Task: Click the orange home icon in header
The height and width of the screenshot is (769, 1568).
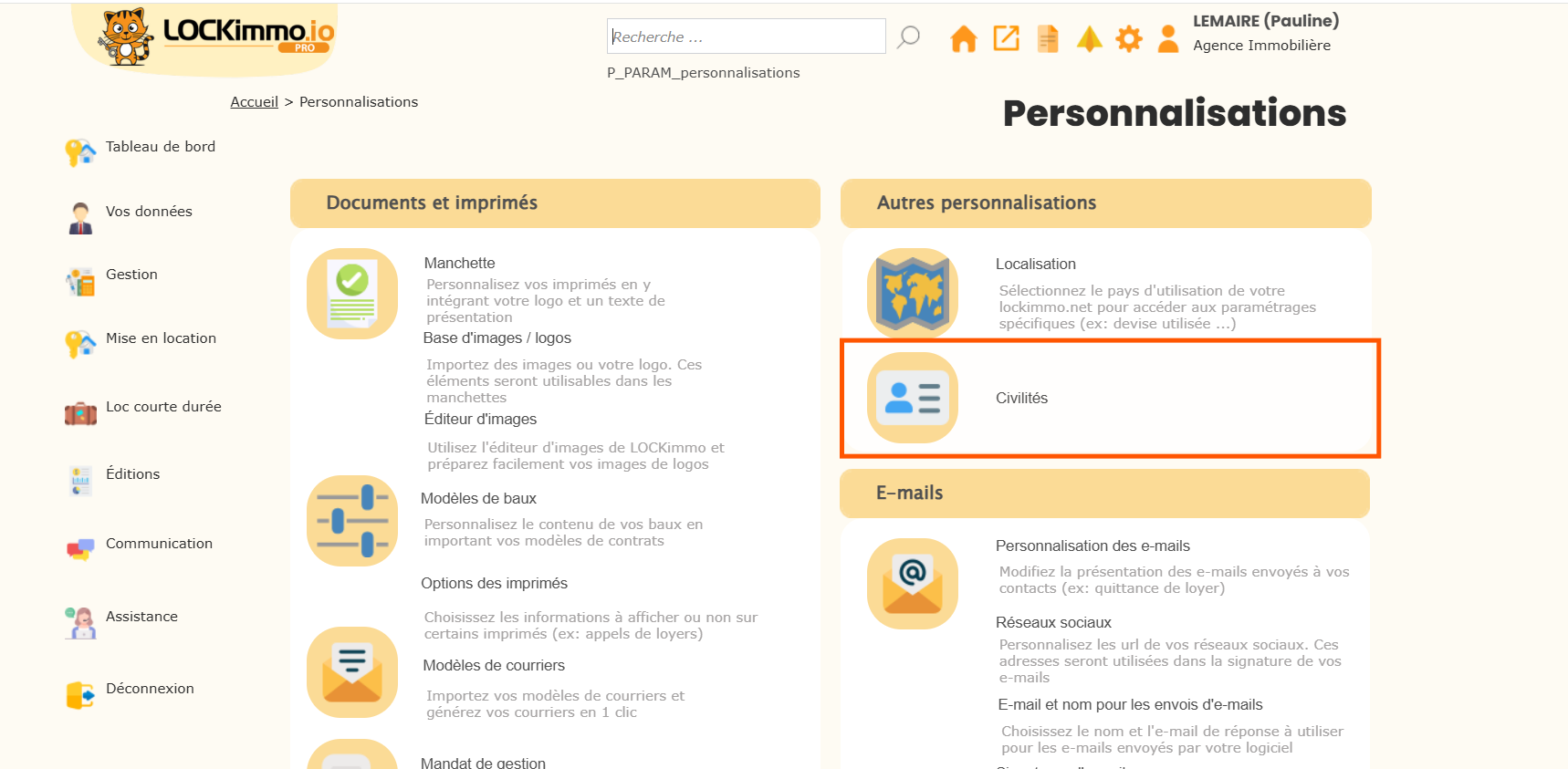Action: pyautogui.click(x=963, y=38)
